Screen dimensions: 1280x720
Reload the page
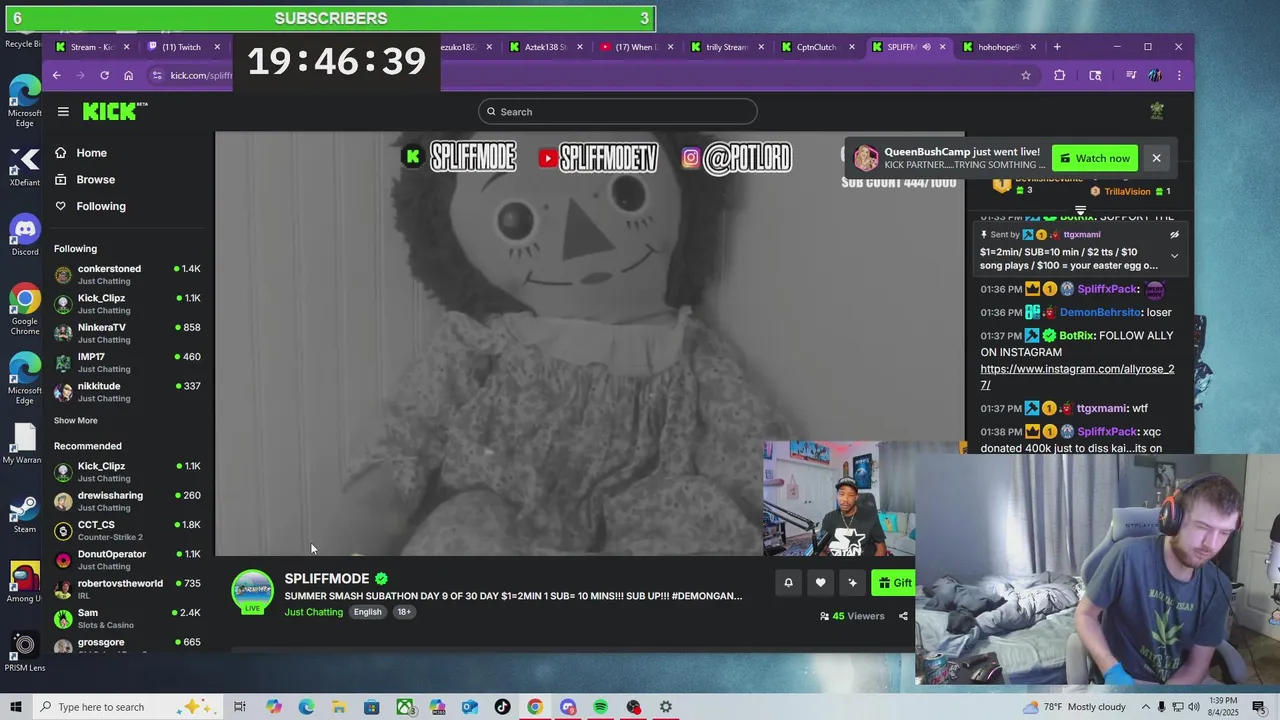tap(104, 75)
